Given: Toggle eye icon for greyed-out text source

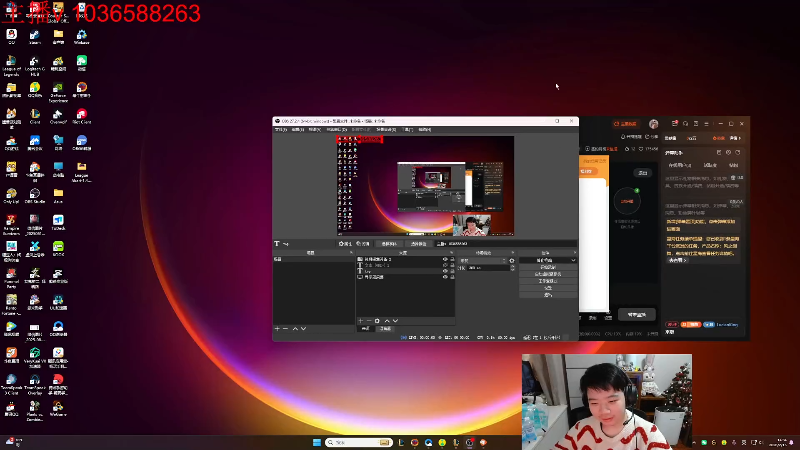Looking at the screenshot, I should pyautogui.click(x=445, y=265).
